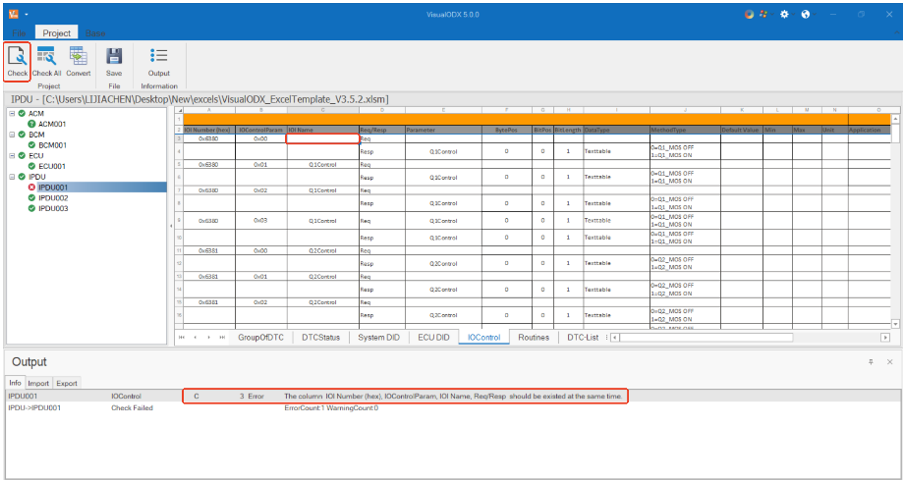Save the file using the Save icon
Image resolution: width=906 pixels, height=481 pixels.
[x=114, y=60]
